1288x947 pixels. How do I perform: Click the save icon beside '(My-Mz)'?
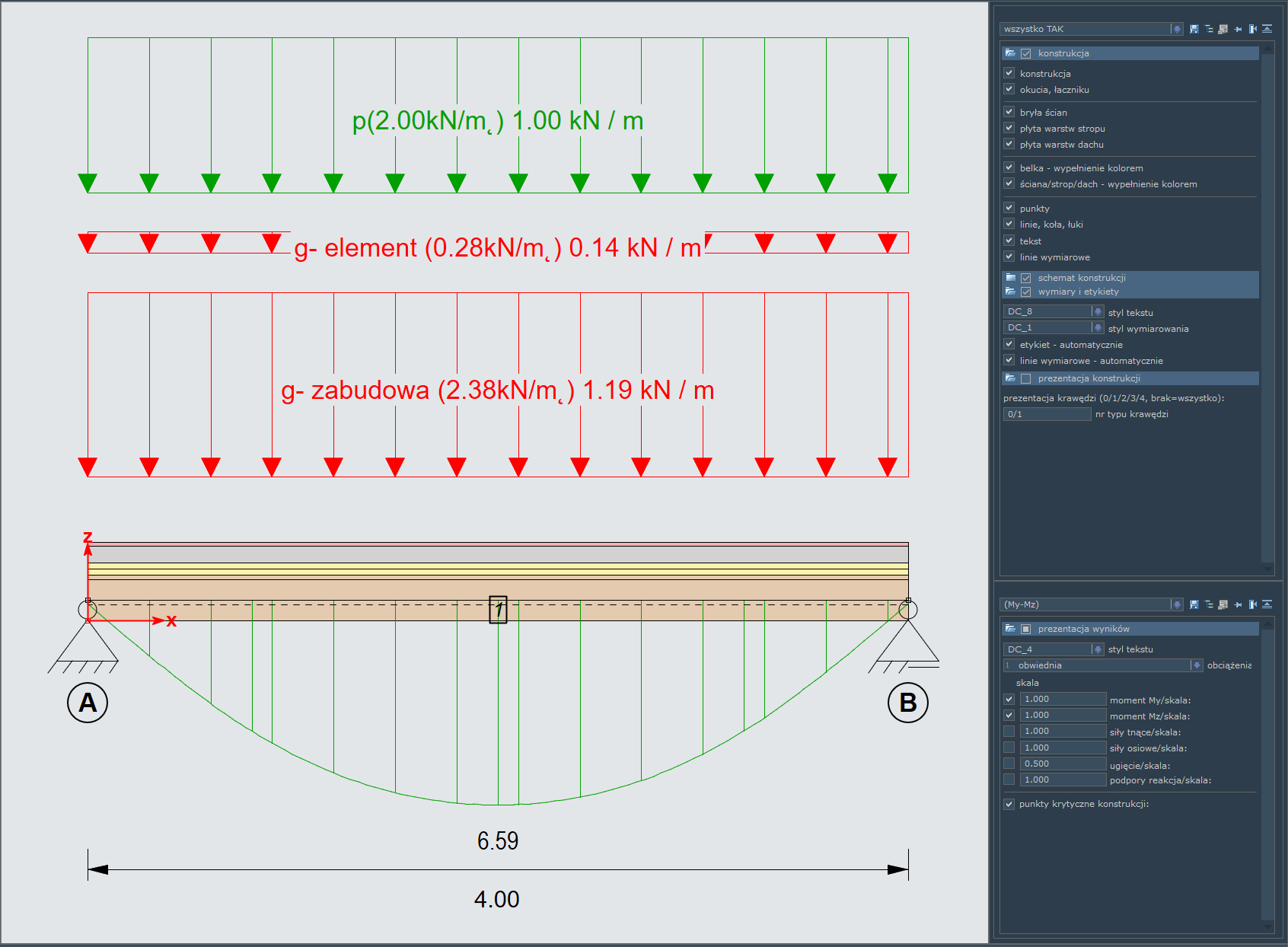[x=1194, y=604]
